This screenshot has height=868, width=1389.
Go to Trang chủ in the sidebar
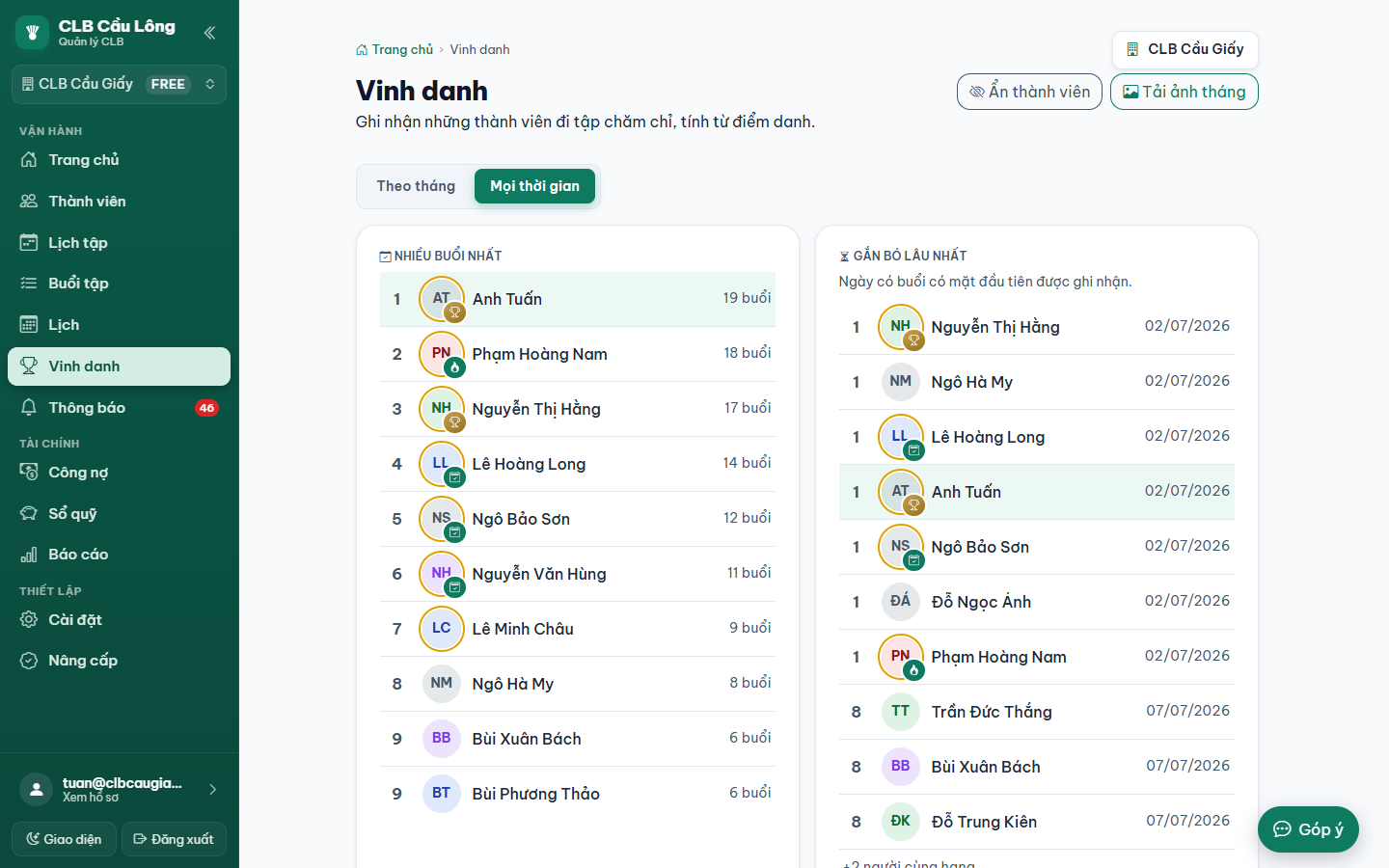tap(119, 160)
